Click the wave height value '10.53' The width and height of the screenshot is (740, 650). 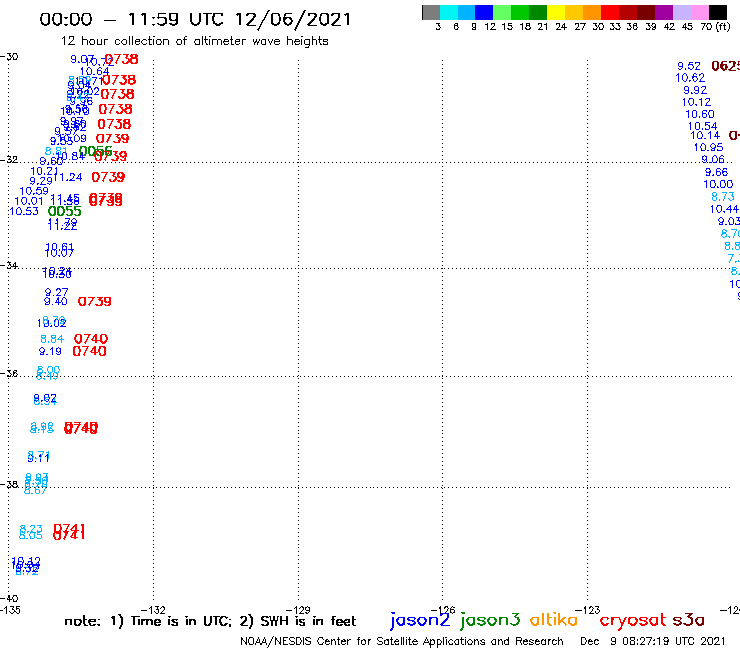click(24, 211)
